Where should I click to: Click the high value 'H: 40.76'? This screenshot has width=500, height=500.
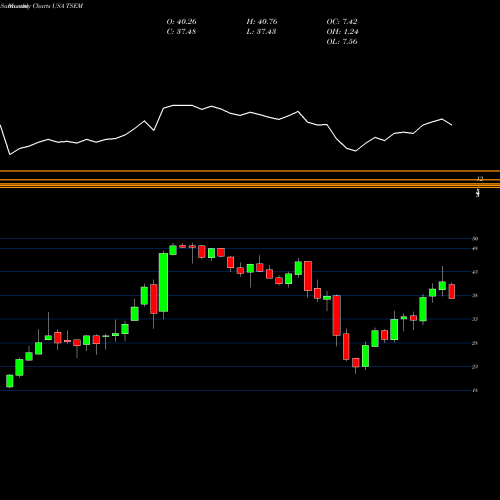[262, 22]
